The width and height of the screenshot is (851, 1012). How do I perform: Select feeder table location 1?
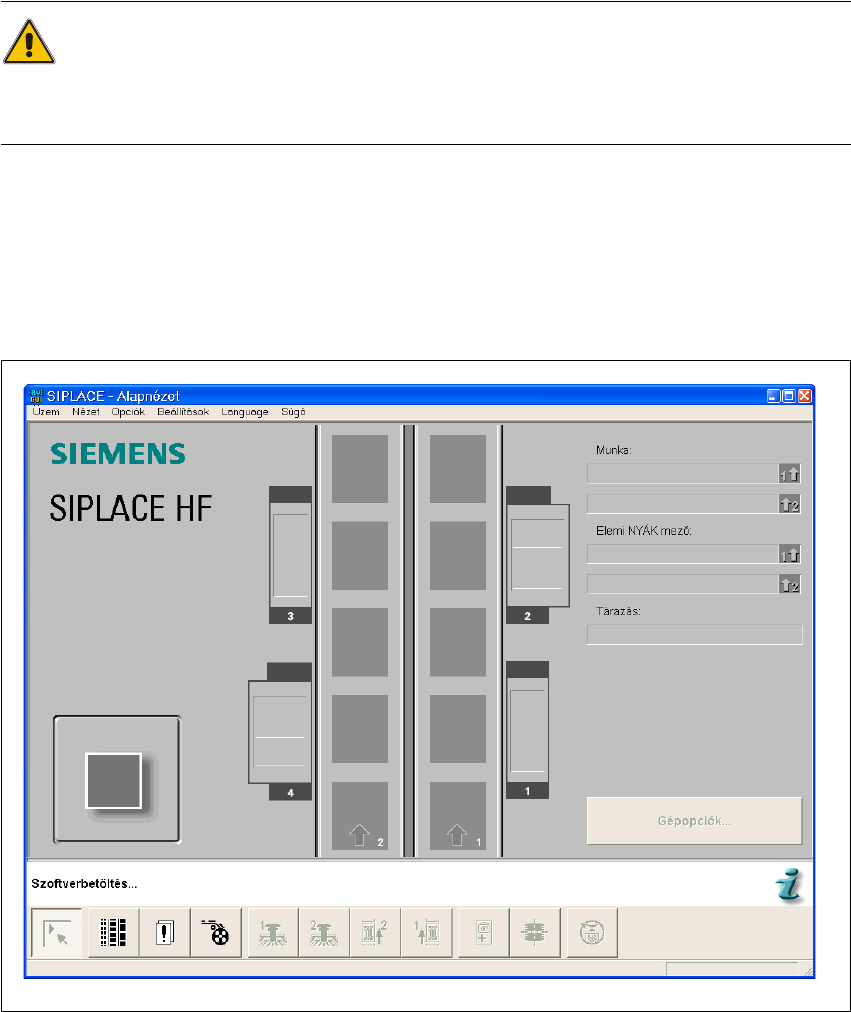click(x=528, y=730)
